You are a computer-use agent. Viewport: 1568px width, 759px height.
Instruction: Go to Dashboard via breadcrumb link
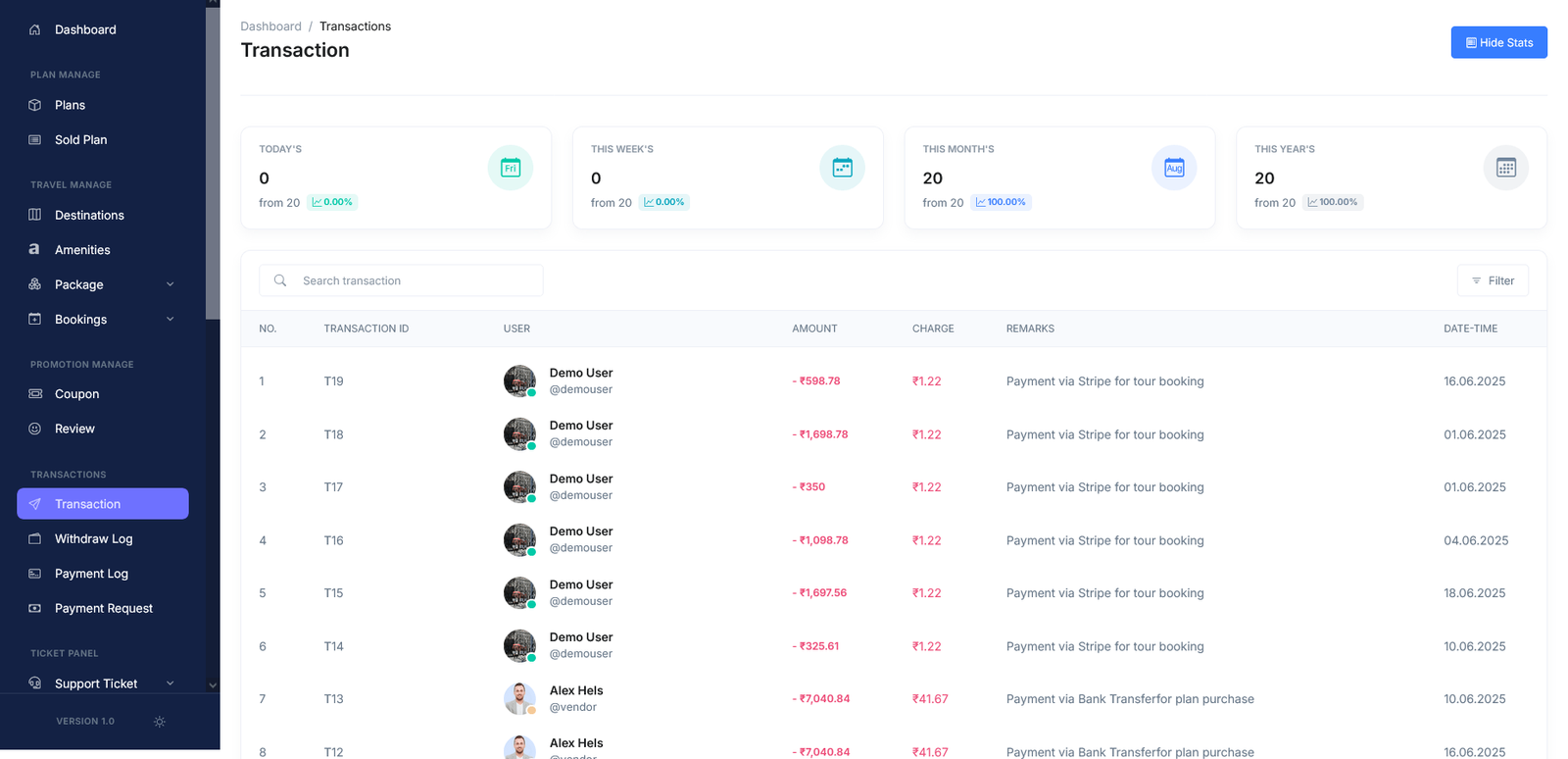[x=270, y=26]
